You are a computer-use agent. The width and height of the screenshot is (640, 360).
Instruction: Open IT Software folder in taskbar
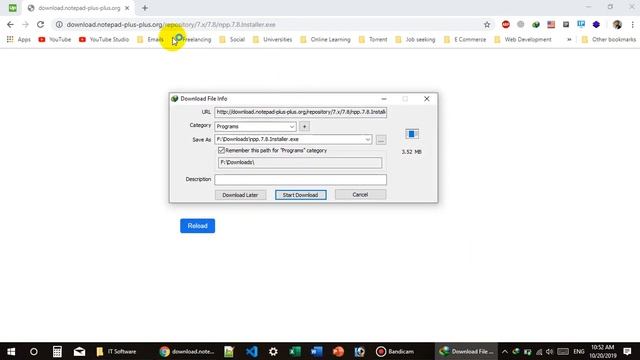click(117, 351)
